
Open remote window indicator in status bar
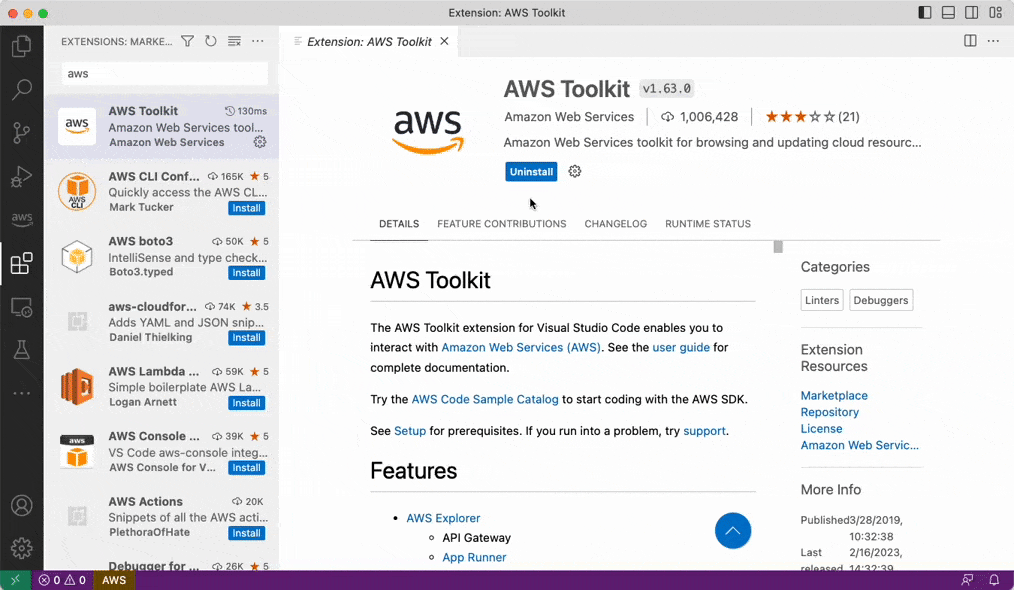[15, 580]
